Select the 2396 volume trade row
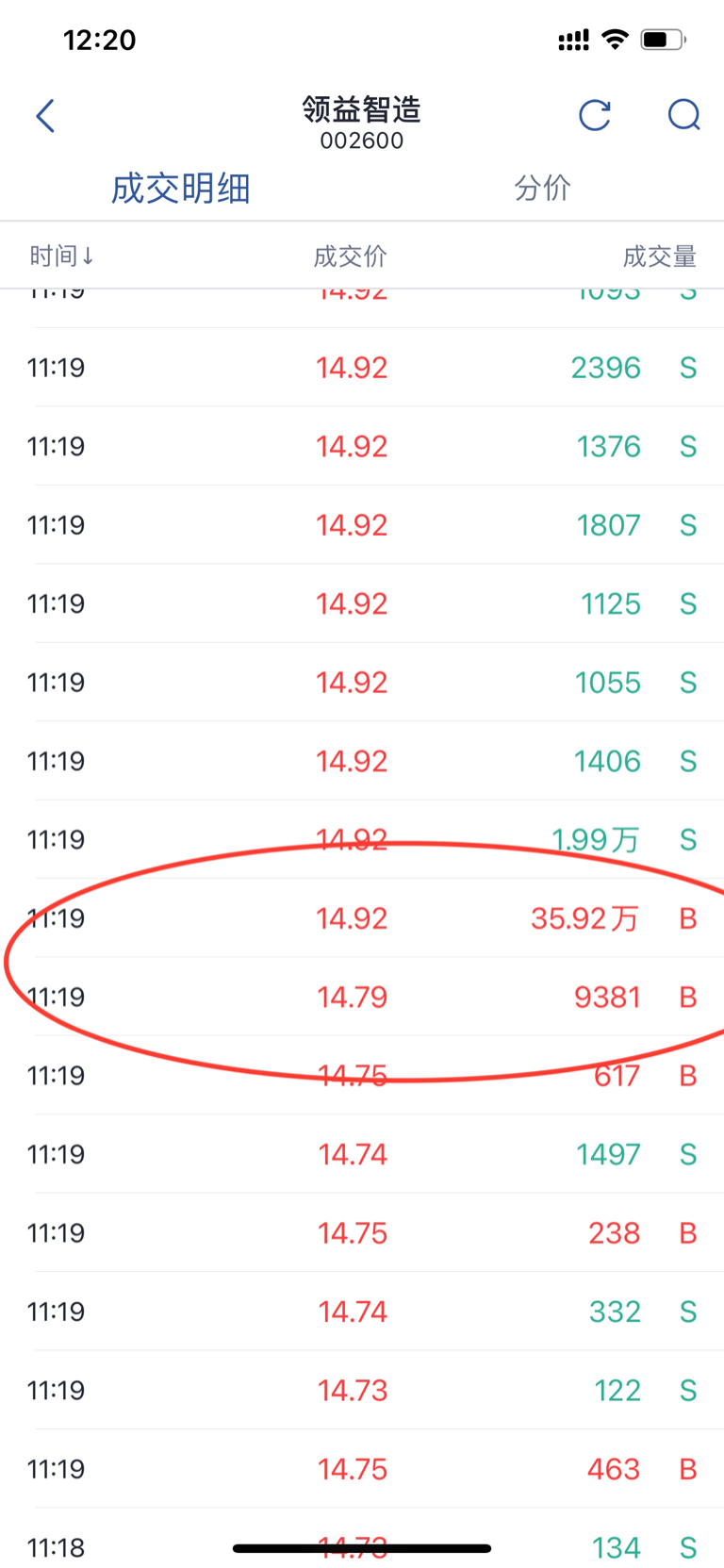This screenshot has width=724, height=1568. tap(362, 368)
